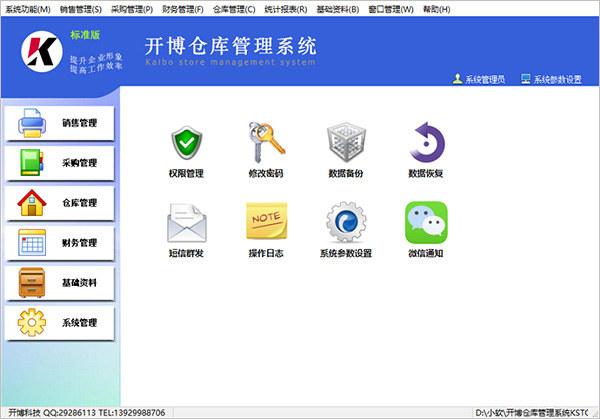Select the 仓库管理 sidebar button label
The height and width of the screenshot is (419, 600).
80,203
